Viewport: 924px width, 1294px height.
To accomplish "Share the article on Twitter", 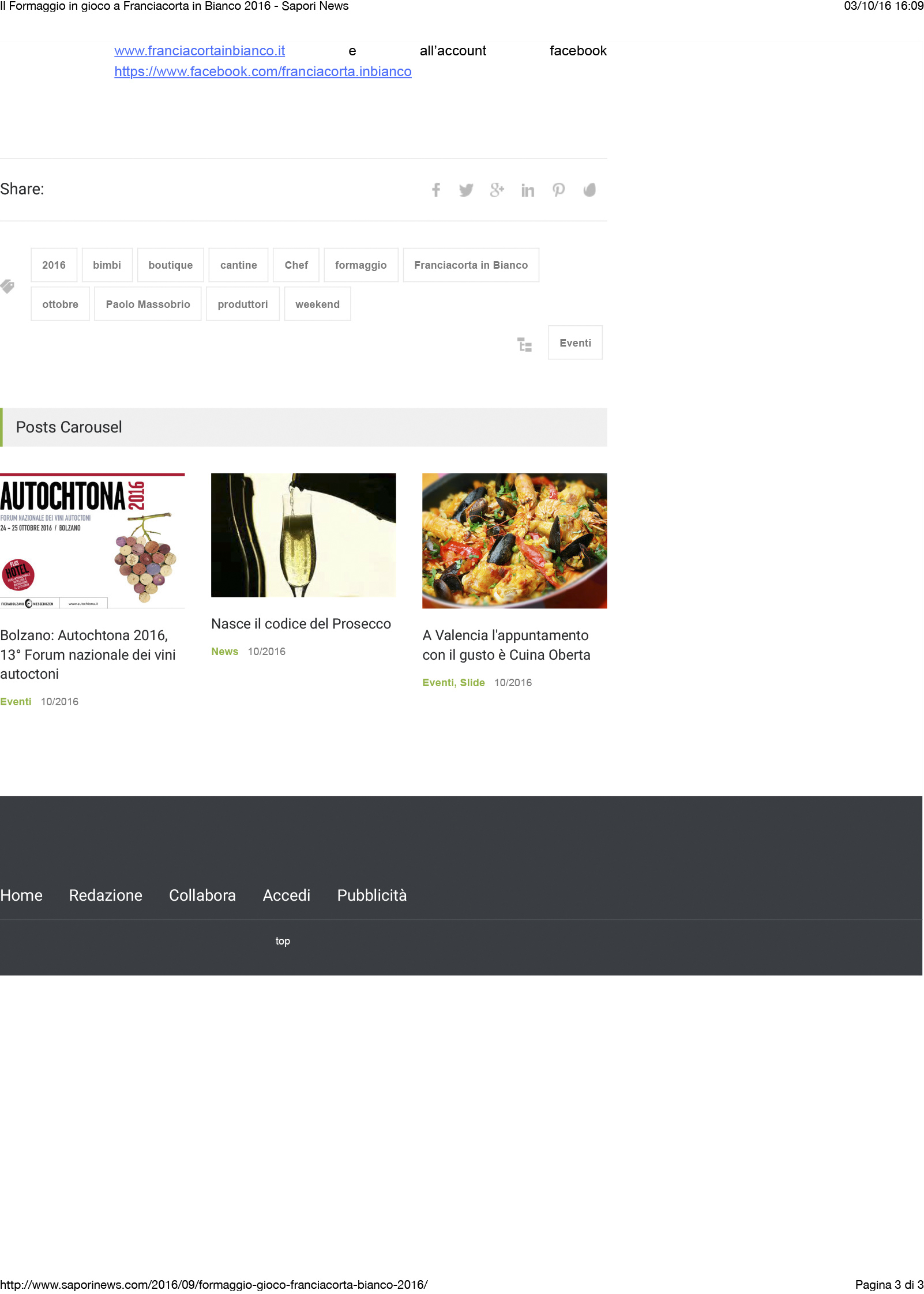I will [466, 190].
